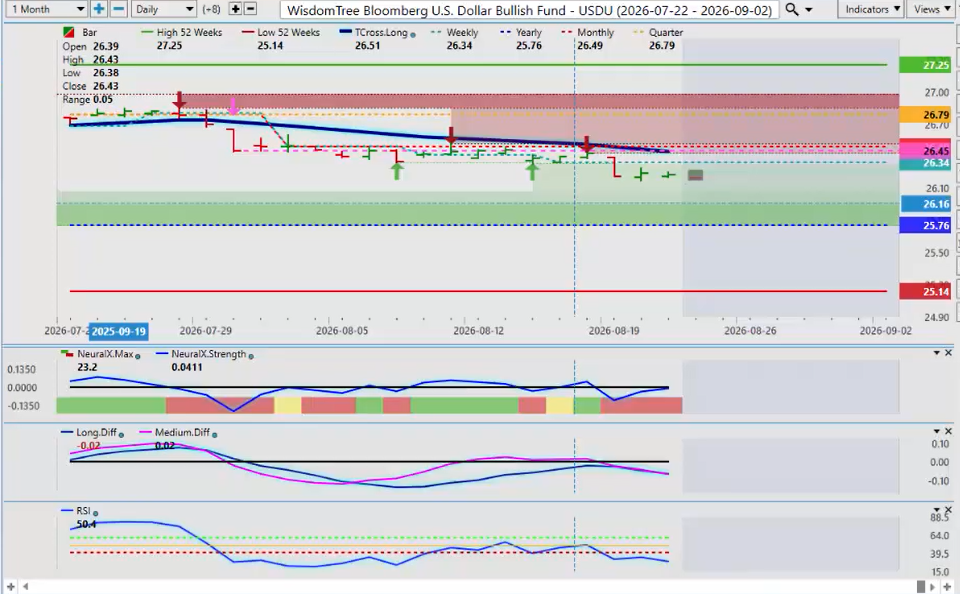The height and width of the screenshot is (594, 960).
Task: Click the blue minus zoom-out button
Action: tap(119, 9)
